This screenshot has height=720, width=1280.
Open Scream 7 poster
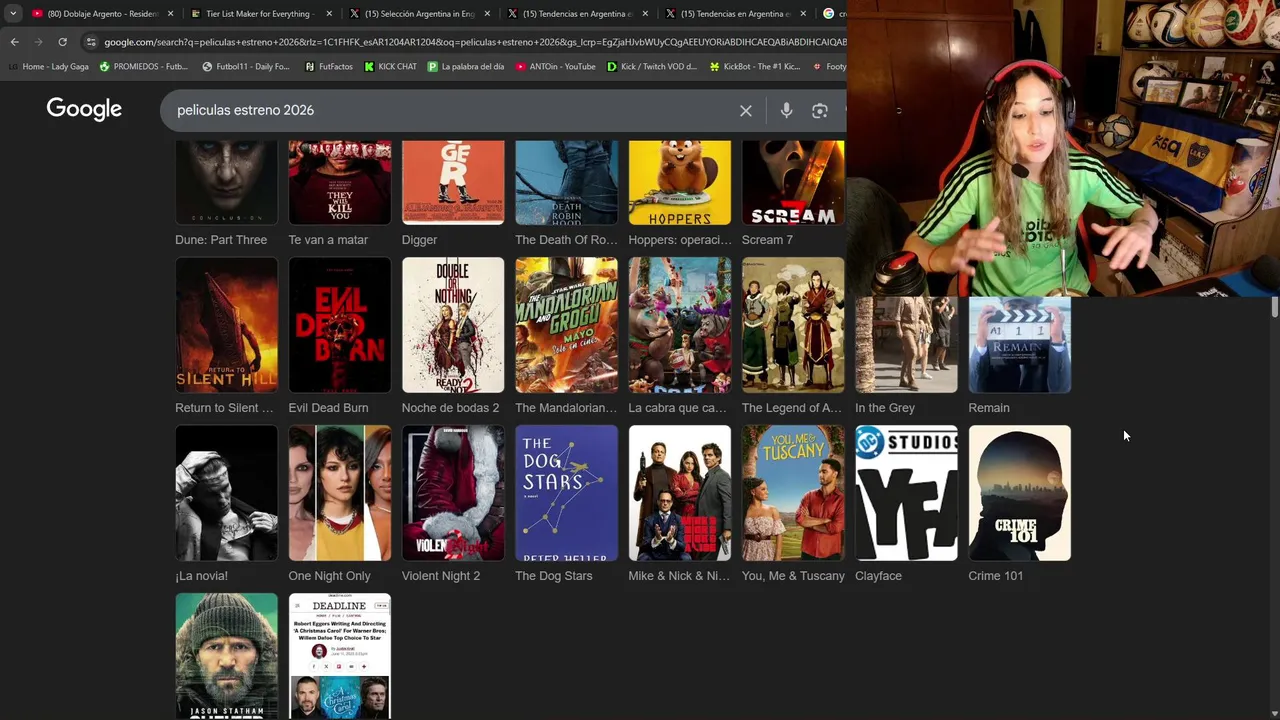[x=793, y=182]
